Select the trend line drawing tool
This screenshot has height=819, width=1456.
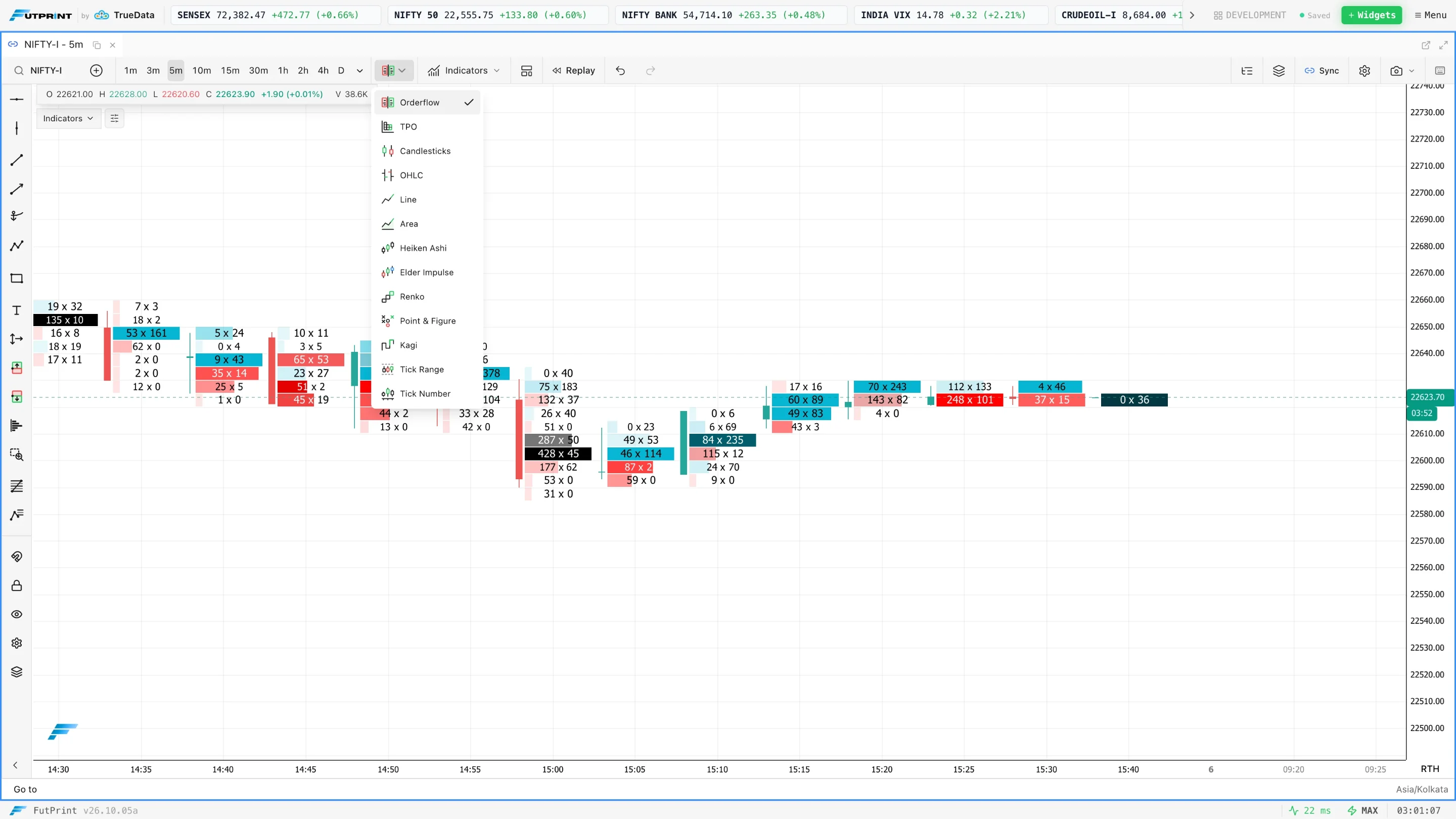[x=16, y=160]
